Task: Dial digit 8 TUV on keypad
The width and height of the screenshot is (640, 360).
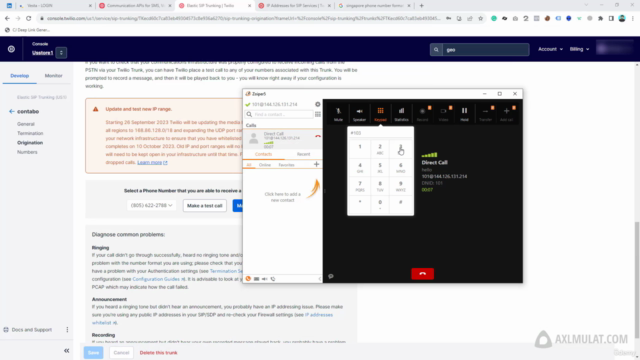Action: tap(380, 186)
